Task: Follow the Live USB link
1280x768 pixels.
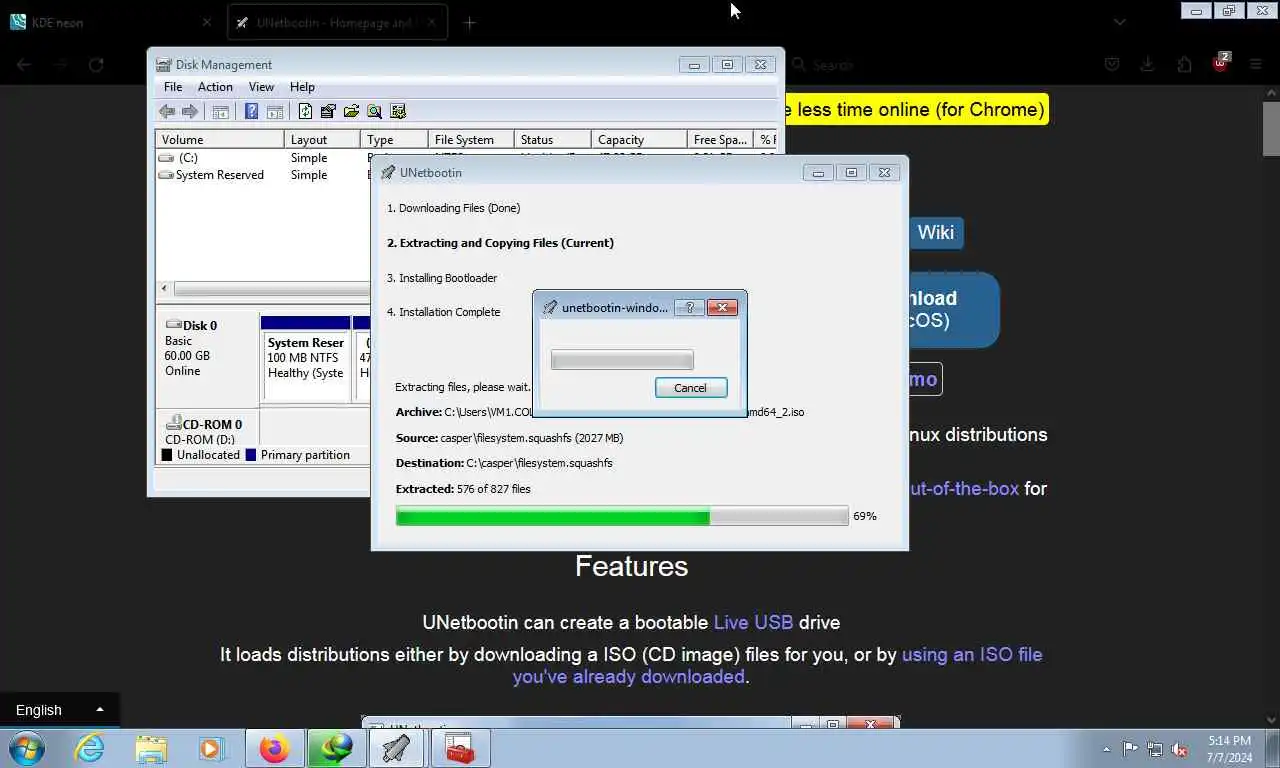Action: point(753,622)
